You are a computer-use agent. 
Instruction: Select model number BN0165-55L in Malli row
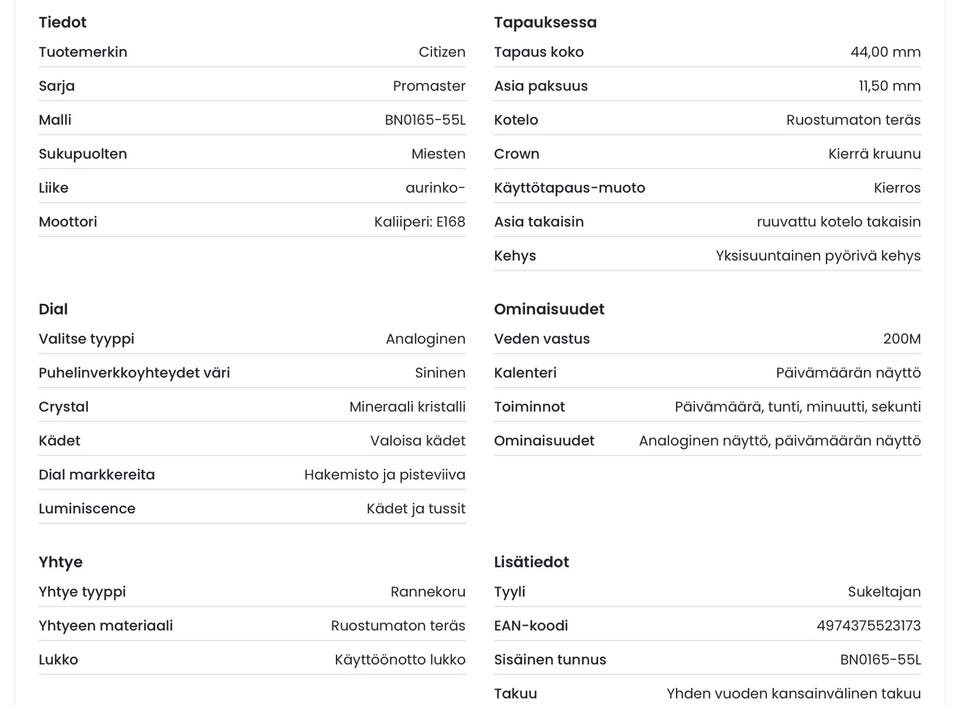[x=425, y=120]
